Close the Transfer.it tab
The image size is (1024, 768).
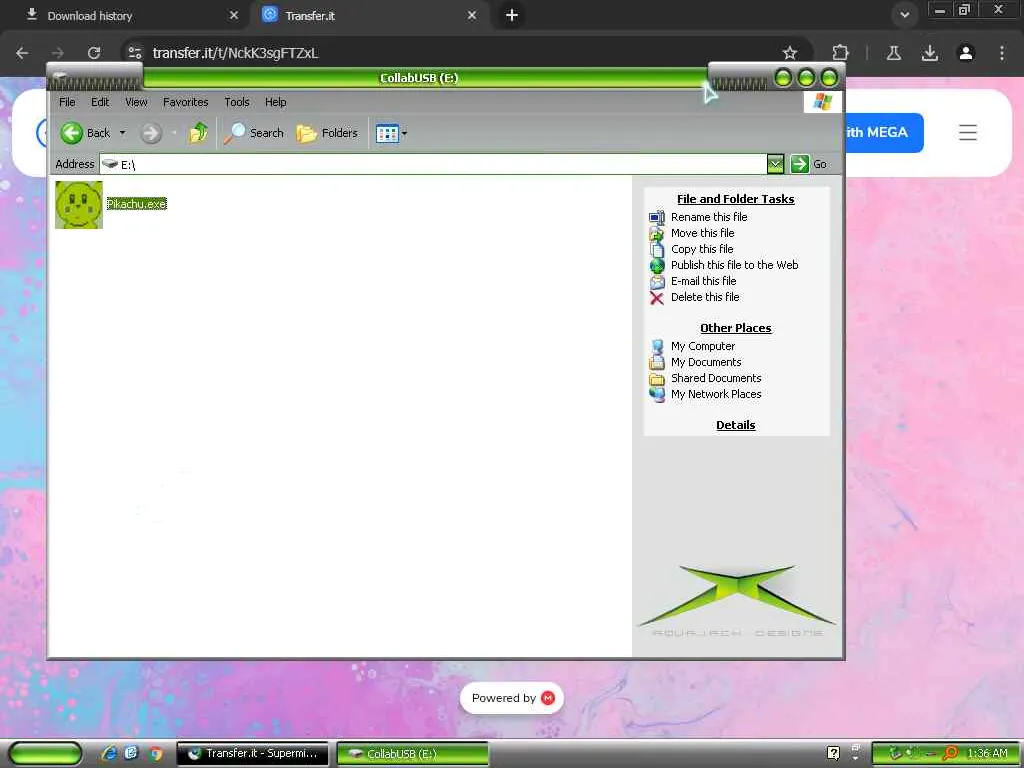[472, 15]
